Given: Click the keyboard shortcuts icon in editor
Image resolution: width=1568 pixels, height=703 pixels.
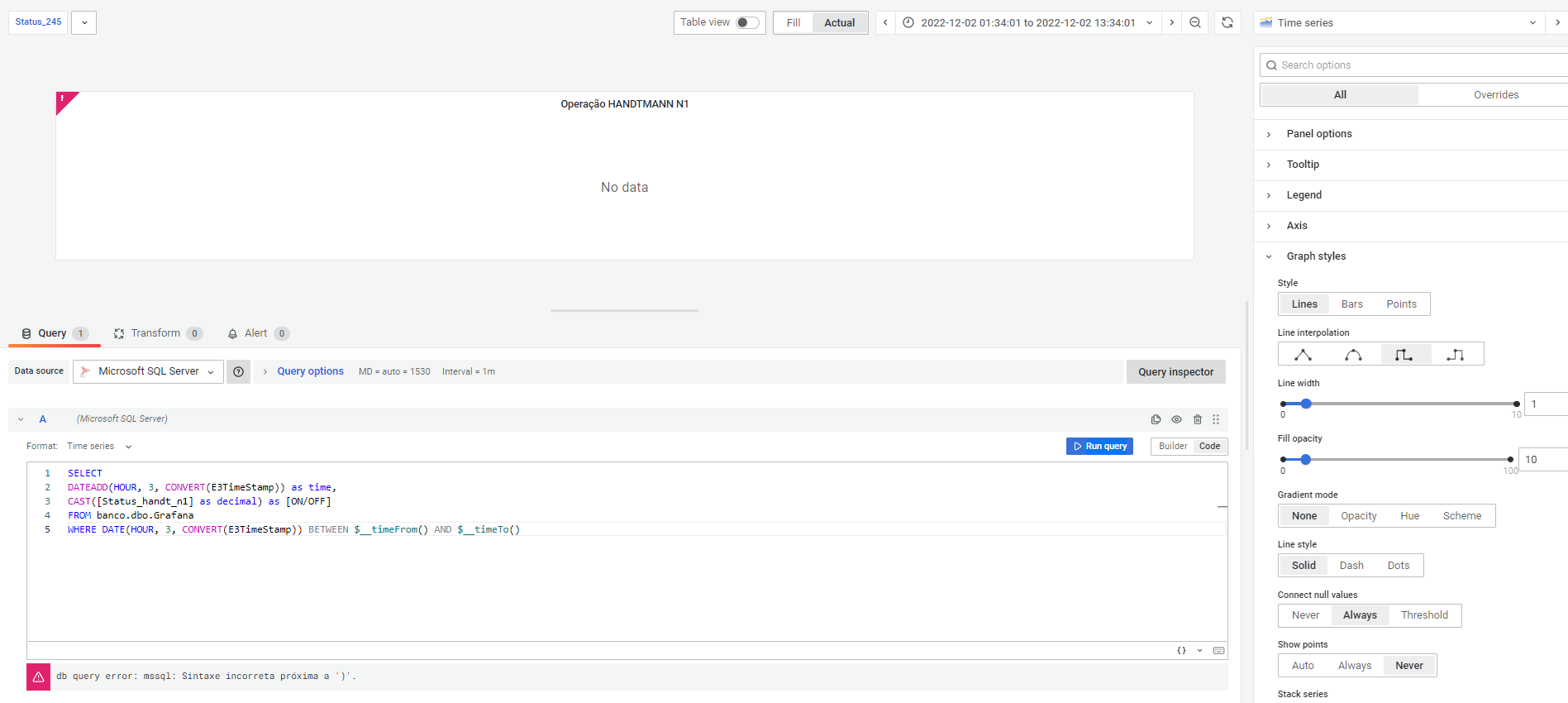Looking at the screenshot, I should 1218,651.
